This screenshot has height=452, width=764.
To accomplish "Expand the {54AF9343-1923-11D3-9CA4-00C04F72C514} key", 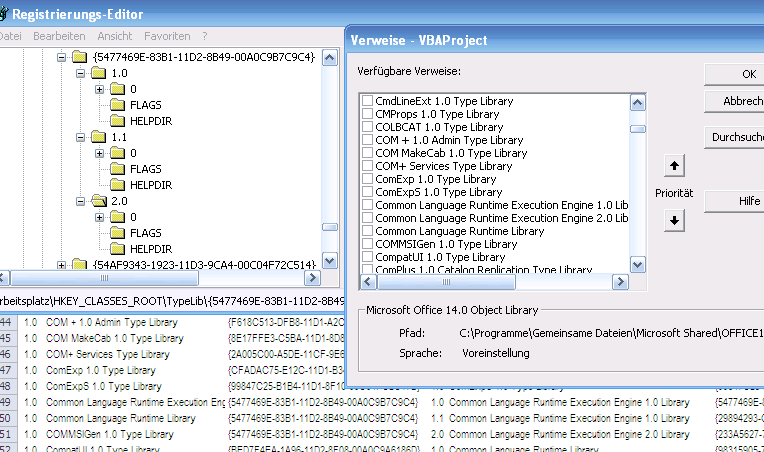I will point(61,265).
